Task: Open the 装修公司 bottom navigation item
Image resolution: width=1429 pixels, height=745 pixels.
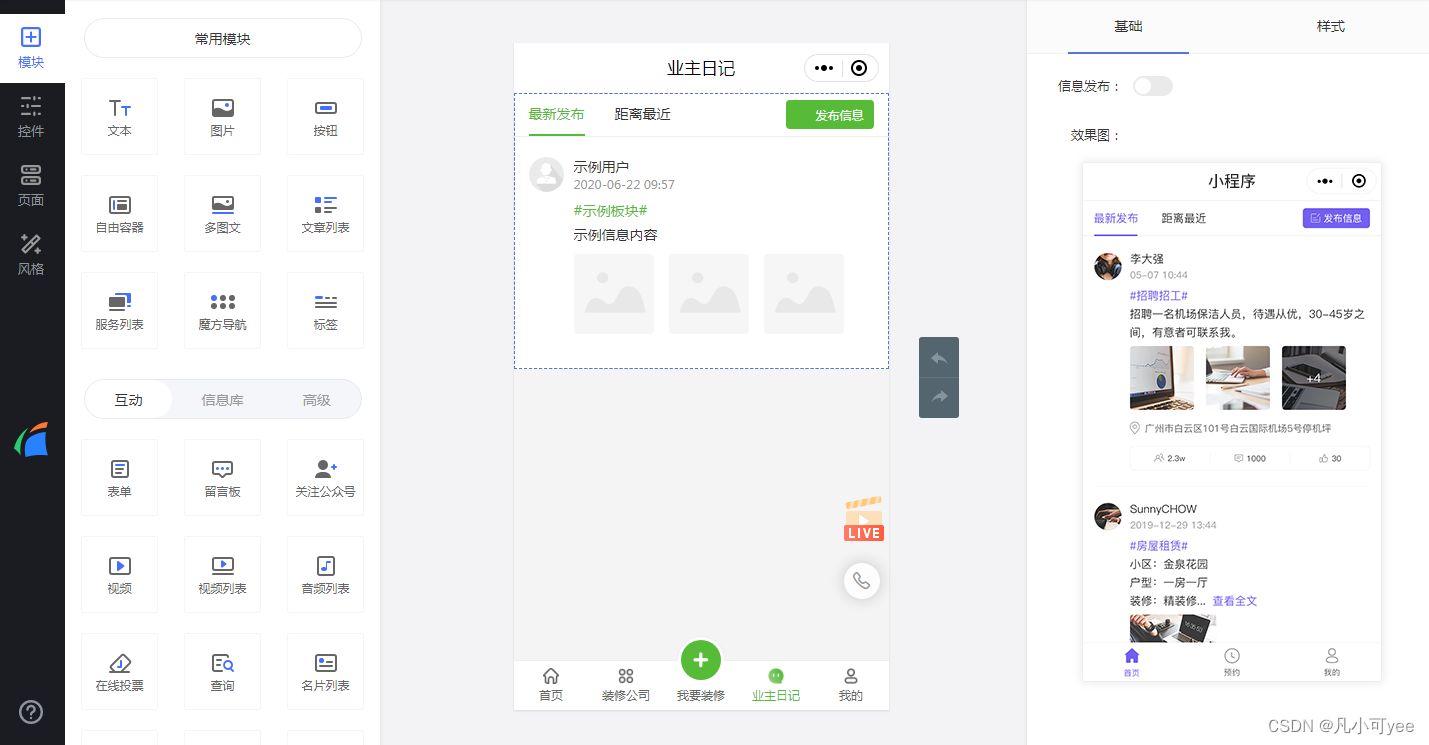Action: pos(626,685)
